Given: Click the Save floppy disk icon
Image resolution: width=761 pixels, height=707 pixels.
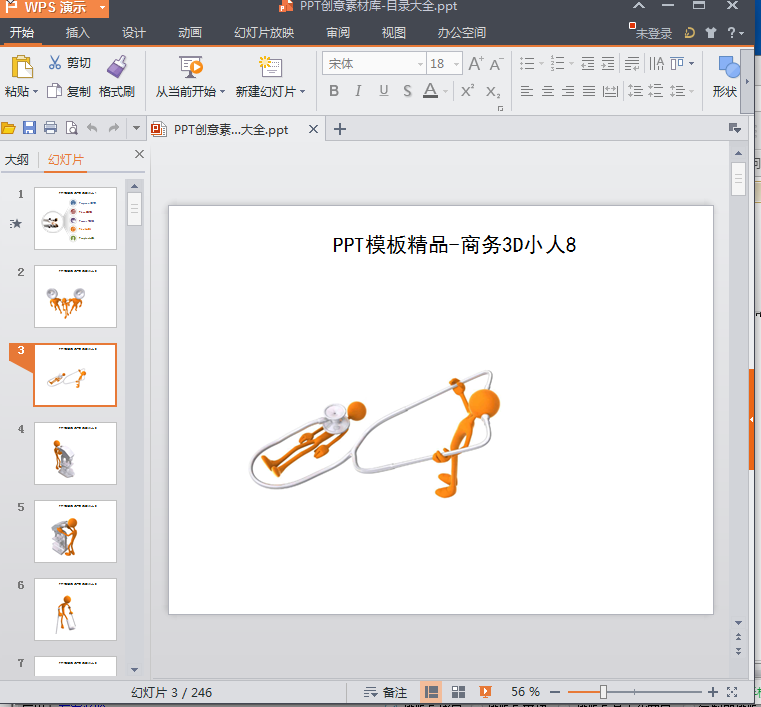Looking at the screenshot, I should click(29, 128).
